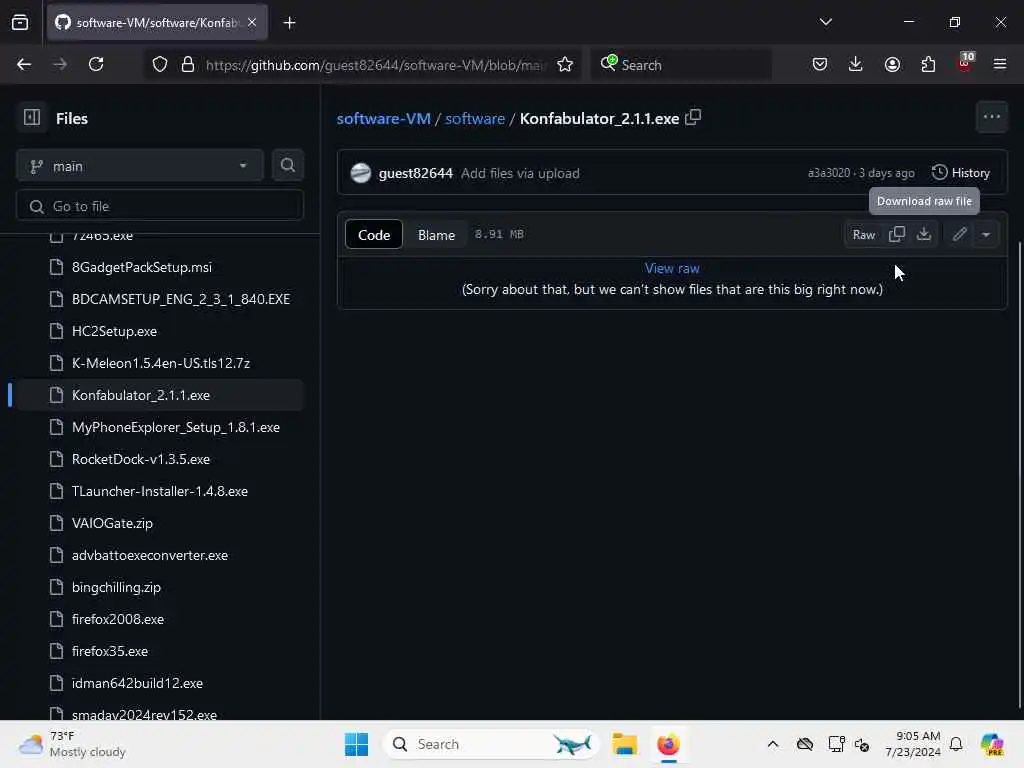
Task: Open Firefox account menu
Action: 892,65
